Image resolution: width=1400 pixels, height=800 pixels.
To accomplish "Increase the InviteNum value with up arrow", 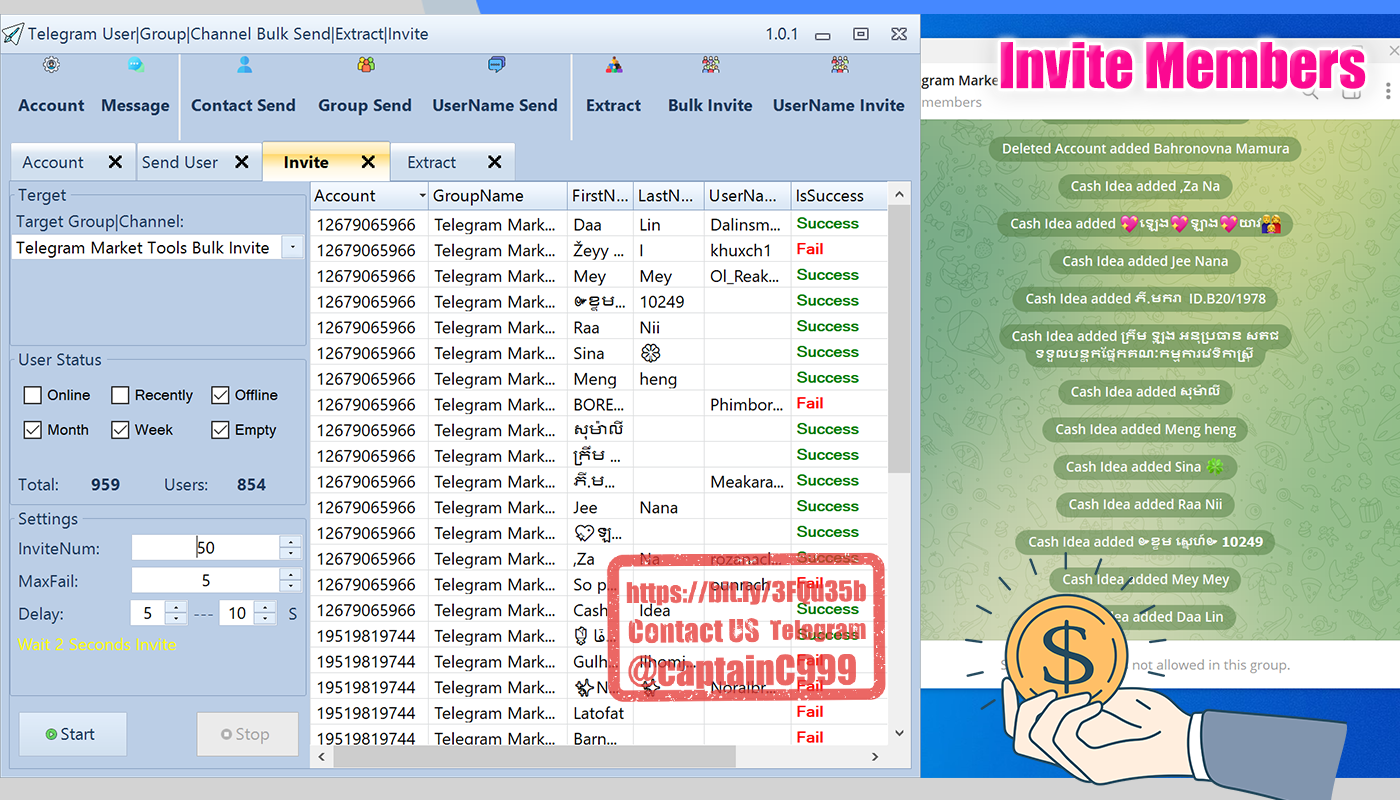I will click(290, 542).
